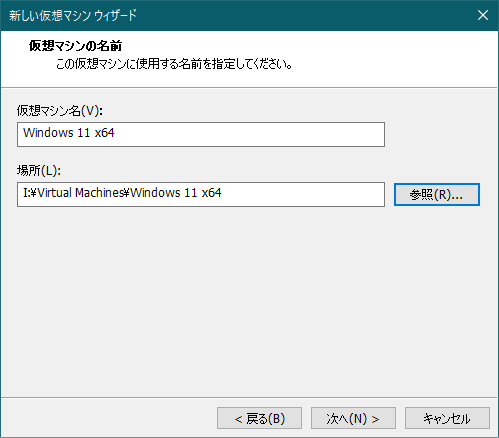Open the 参照(R)... browse dialog
The image size is (499, 438).
(437, 194)
